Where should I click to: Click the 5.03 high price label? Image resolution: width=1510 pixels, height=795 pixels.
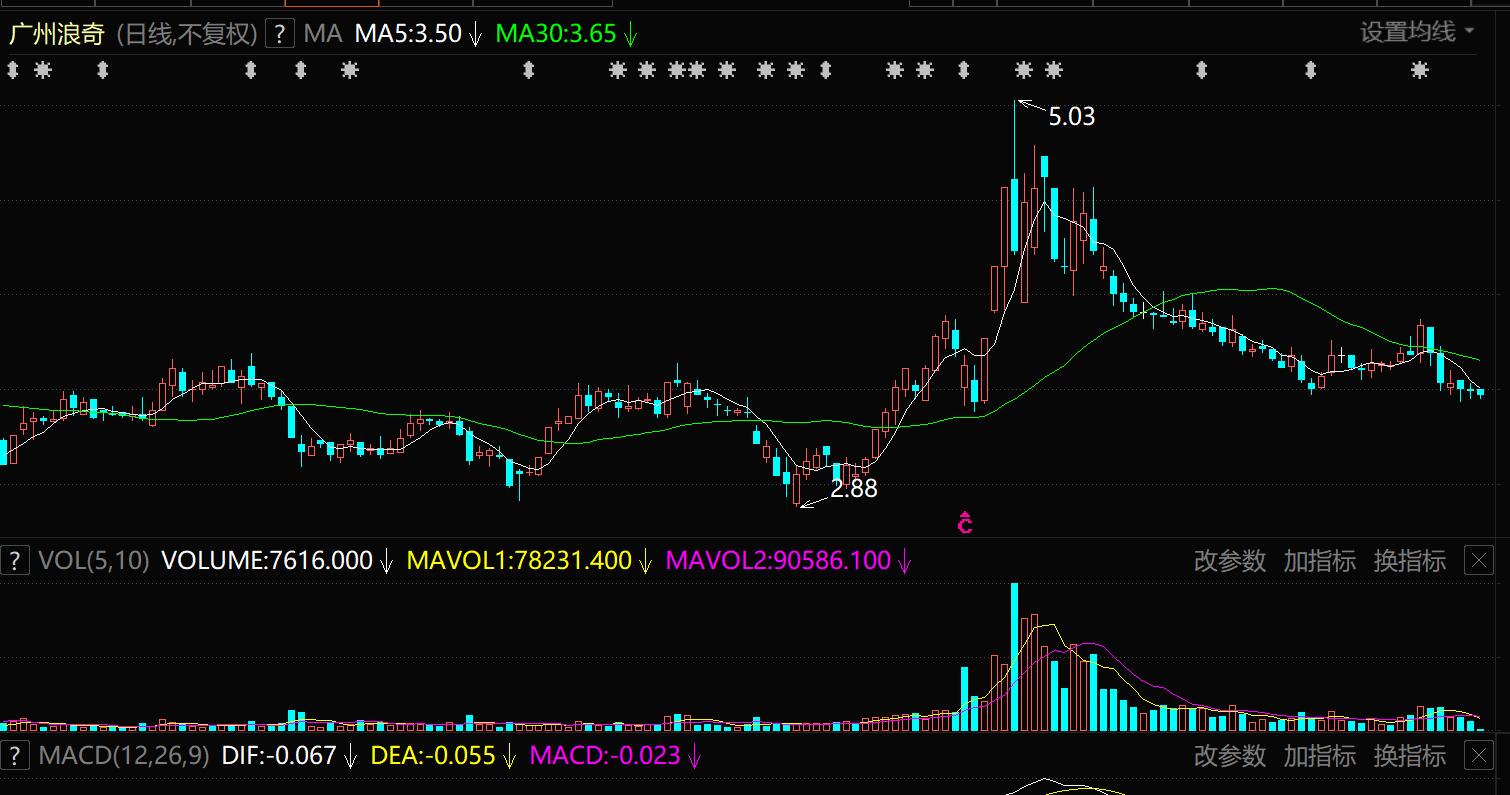coord(1072,117)
